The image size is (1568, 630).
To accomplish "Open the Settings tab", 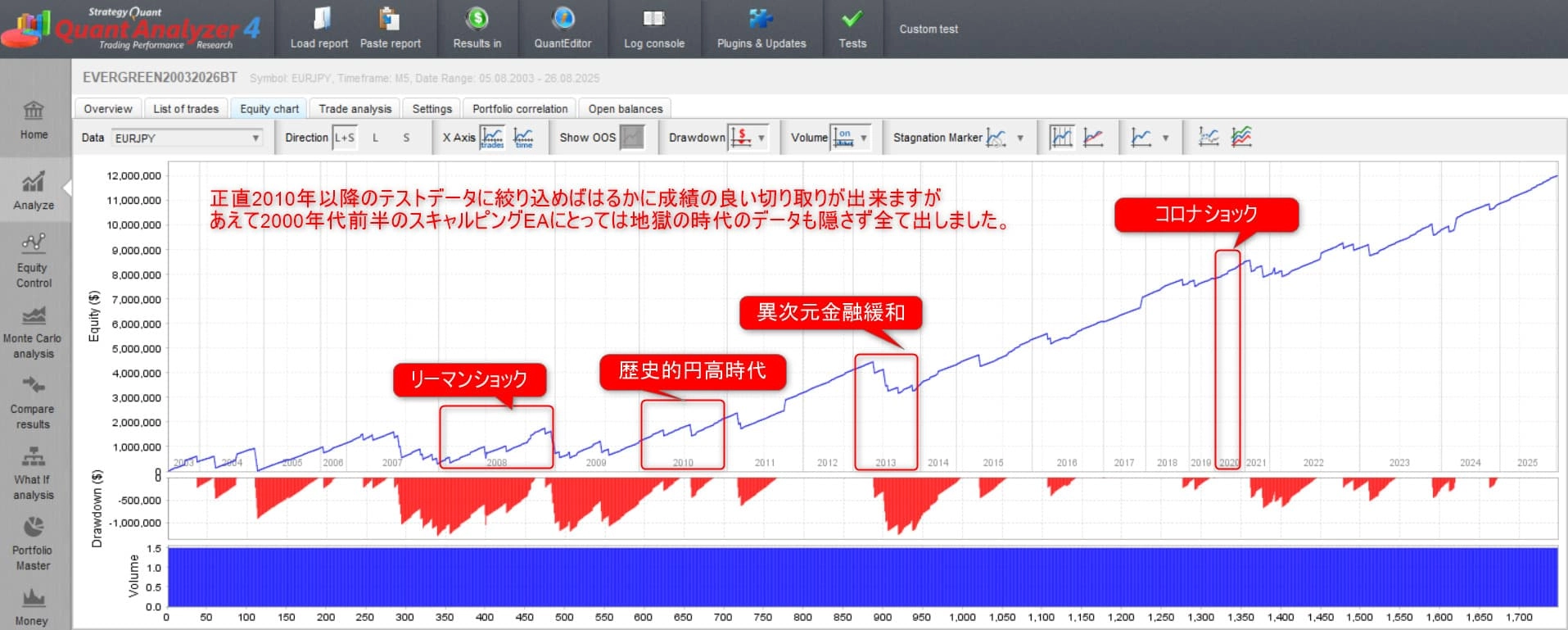I will (x=432, y=108).
